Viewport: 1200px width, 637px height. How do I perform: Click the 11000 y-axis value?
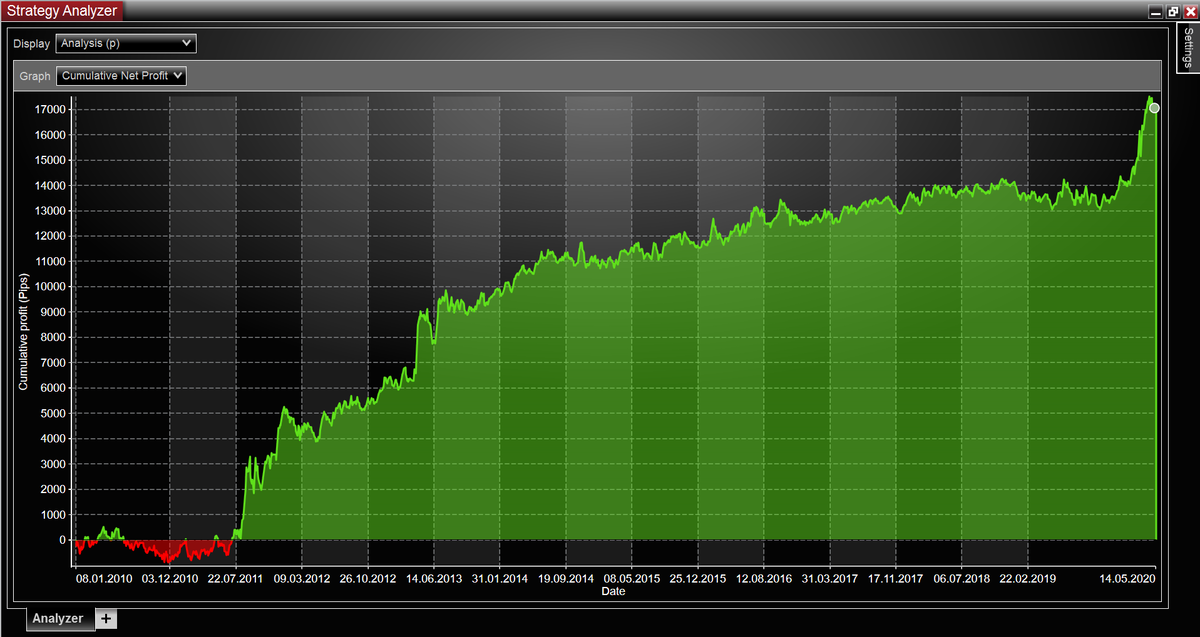pyautogui.click(x=50, y=261)
